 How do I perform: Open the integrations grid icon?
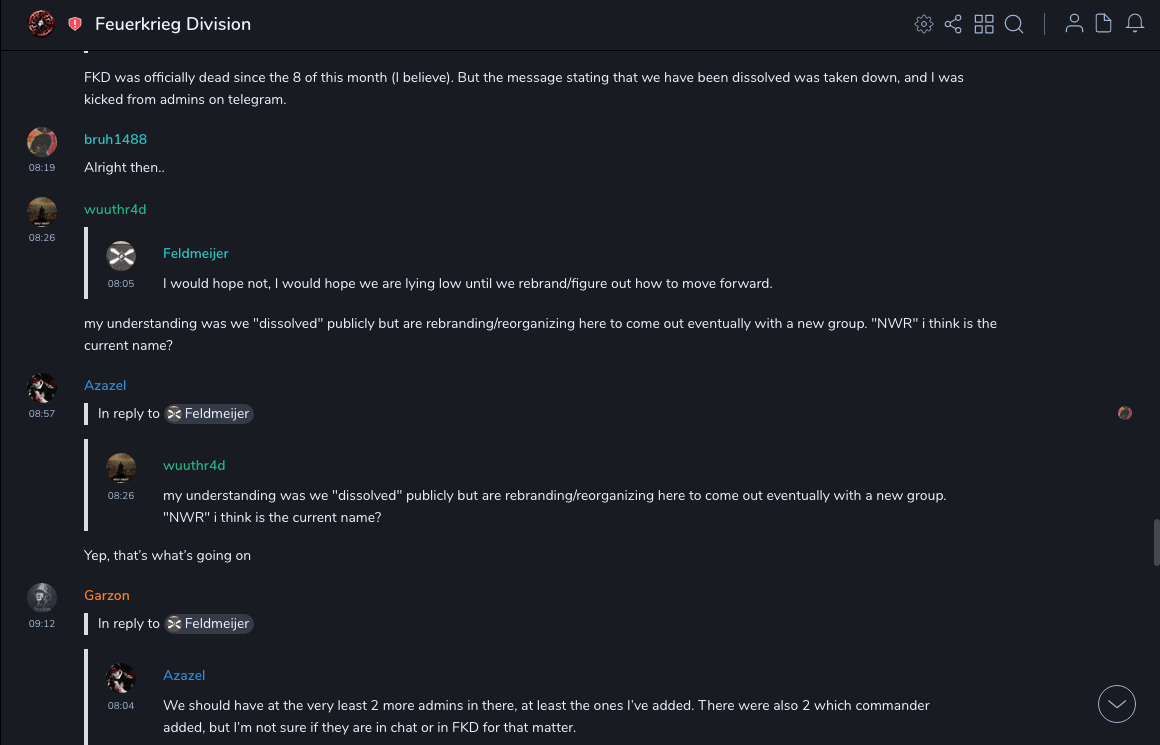(984, 24)
